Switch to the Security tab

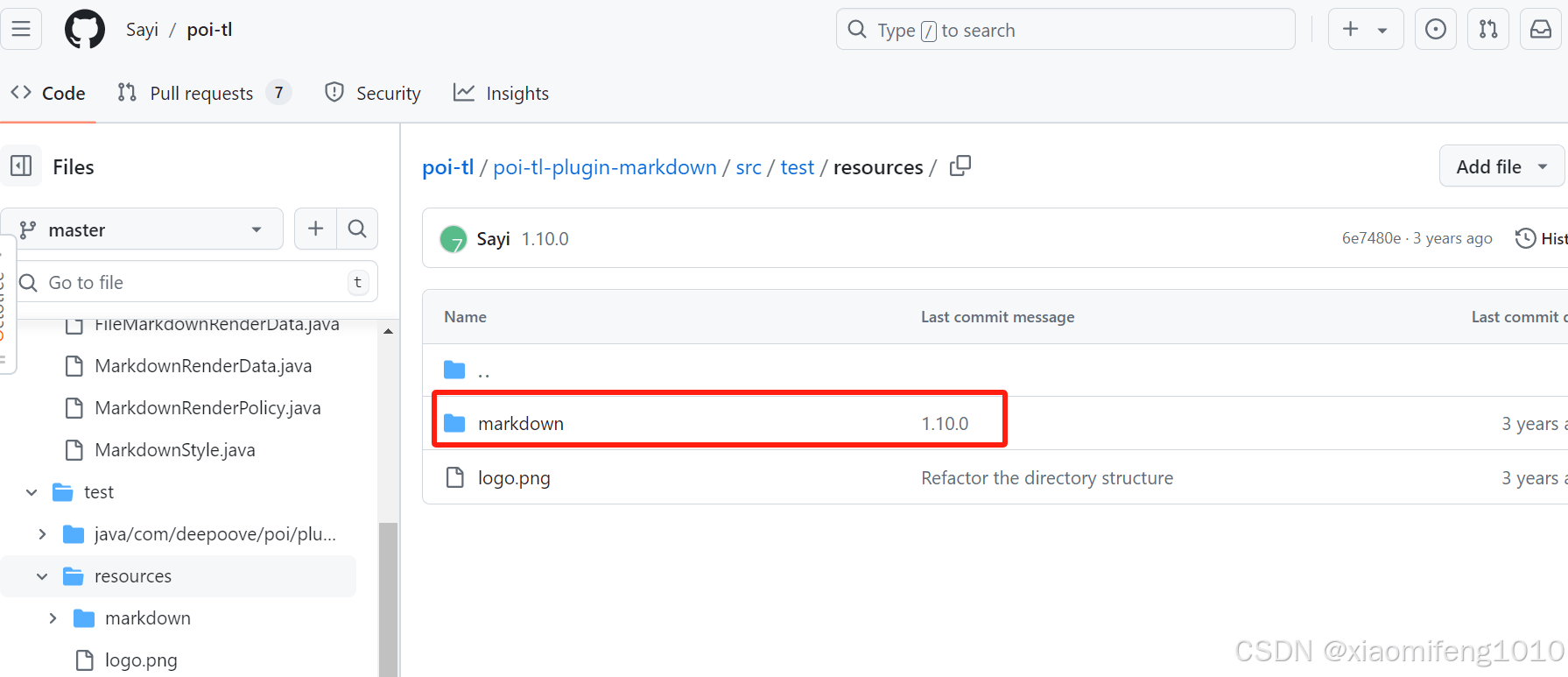click(x=373, y=93)
